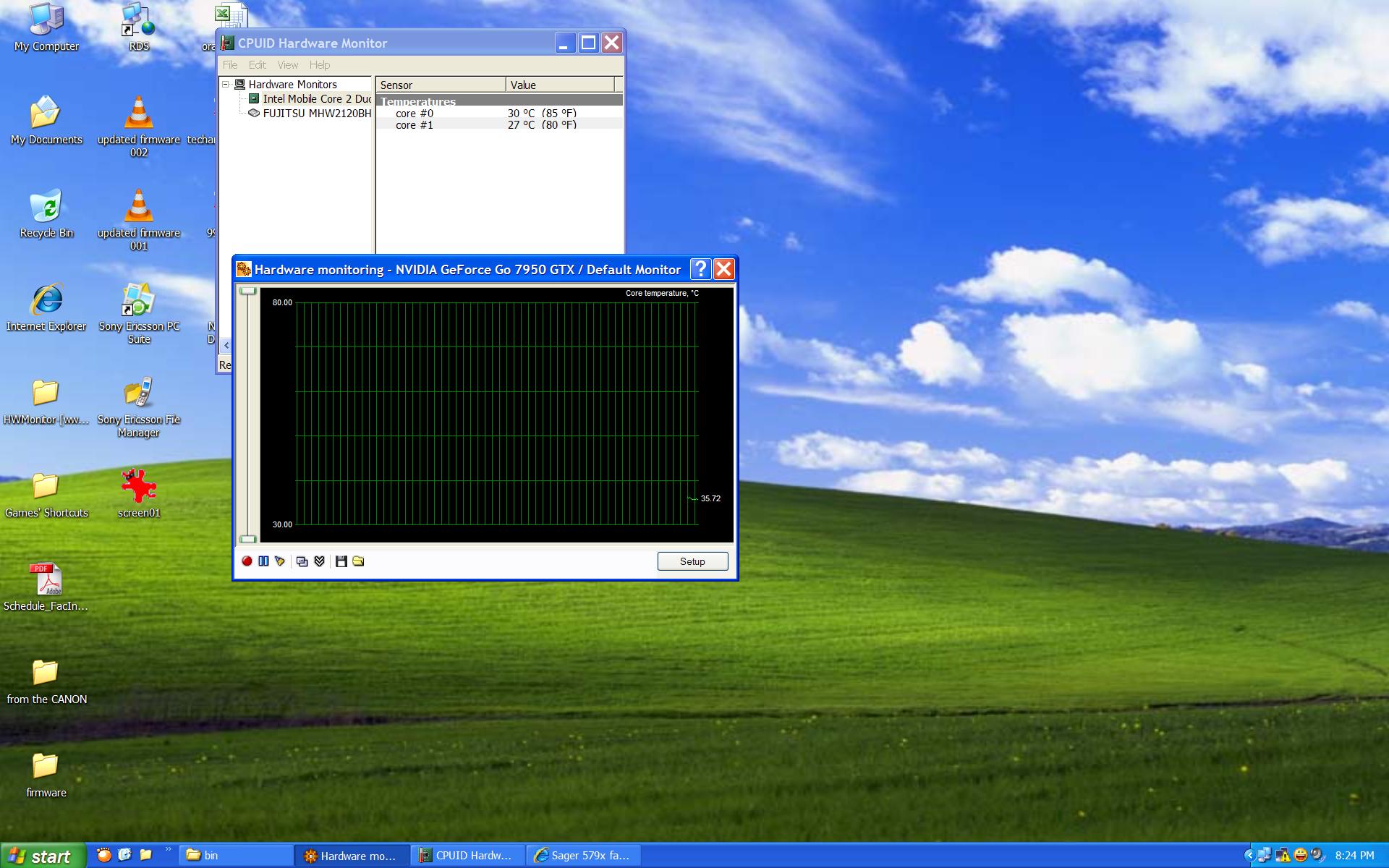Screen dimensions: 1389x868
Task: Switch to Sager 579x Internet Explorer taskbar button
Action: 584,856
